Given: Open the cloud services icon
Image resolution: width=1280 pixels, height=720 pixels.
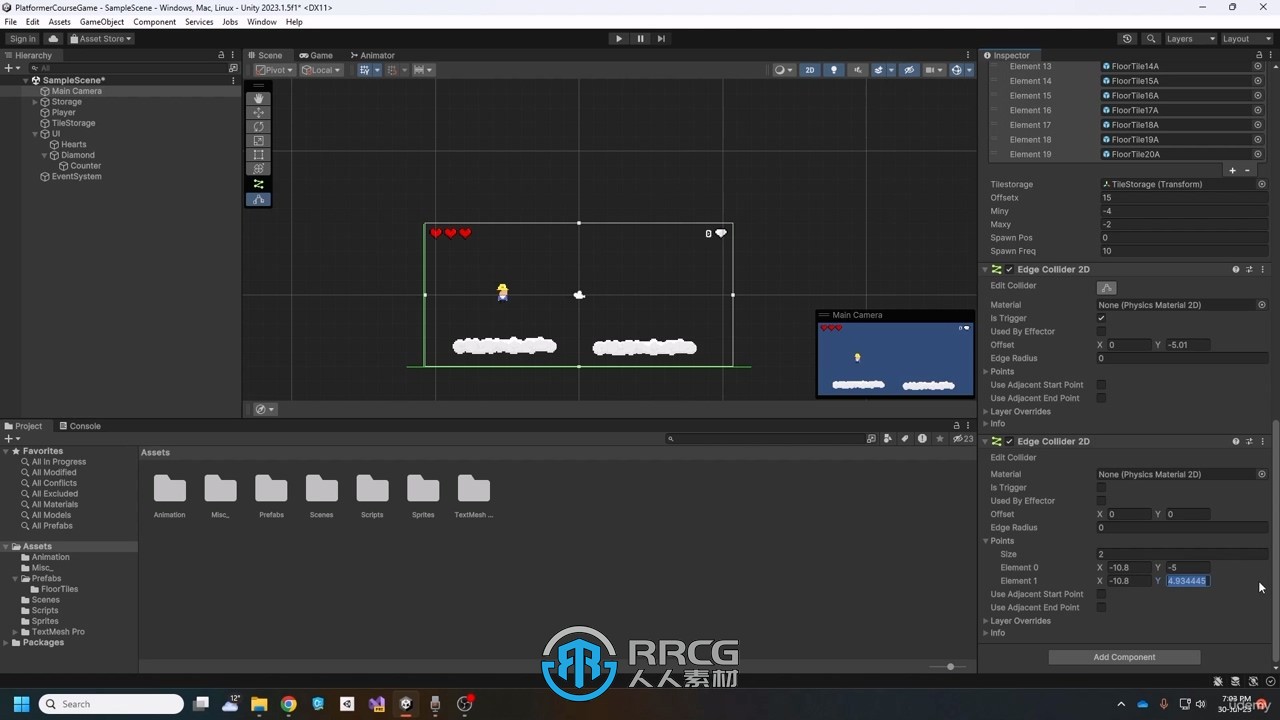Looking at the screenshot, I should coord(53,39).
